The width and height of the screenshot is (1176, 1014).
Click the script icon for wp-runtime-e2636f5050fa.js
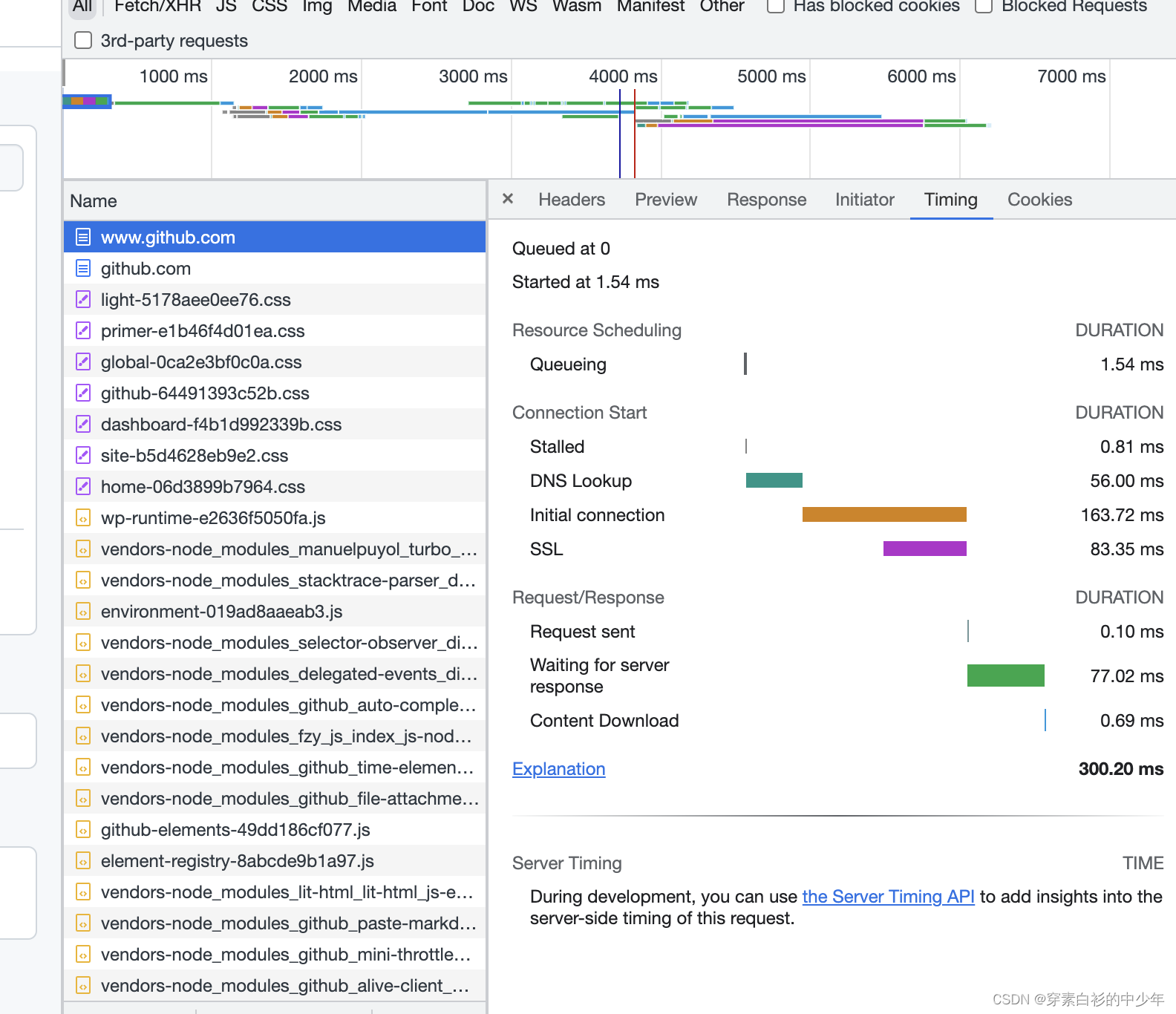(83, 518)
